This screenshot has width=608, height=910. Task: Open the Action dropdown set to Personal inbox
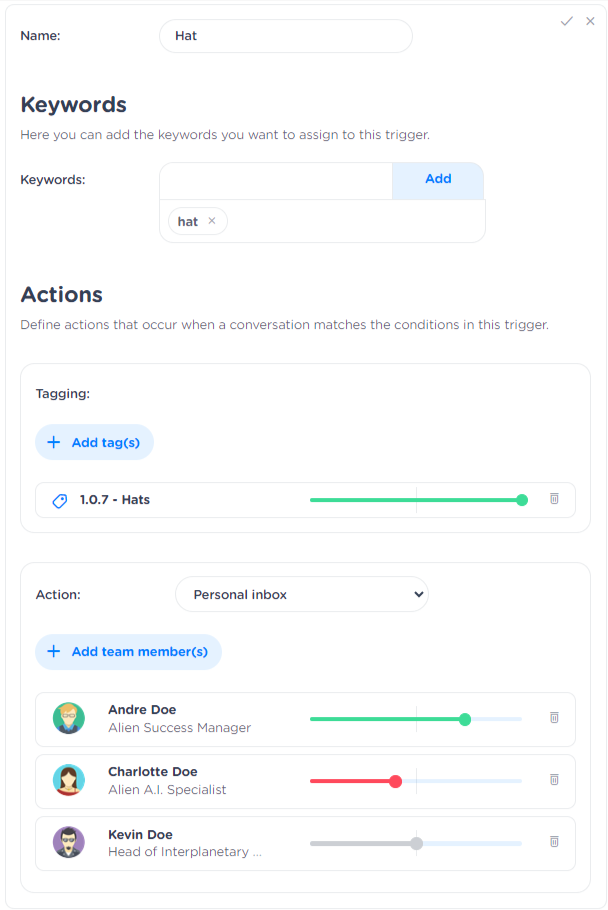[x=301, y=594]
